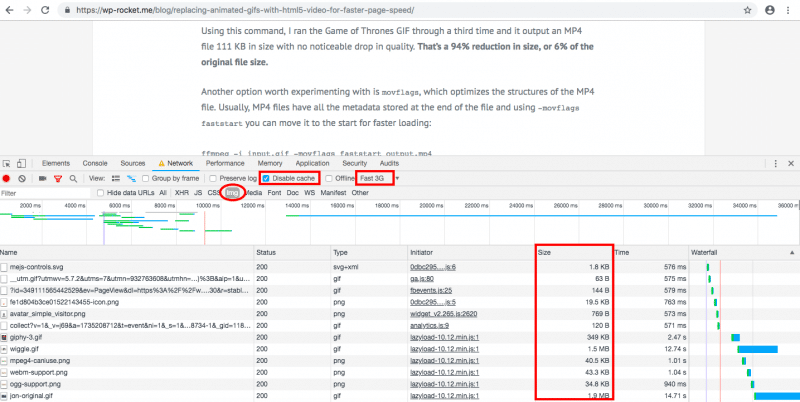Open the Performance tab
Screen dimensions: 800x402
coord(225,162)
